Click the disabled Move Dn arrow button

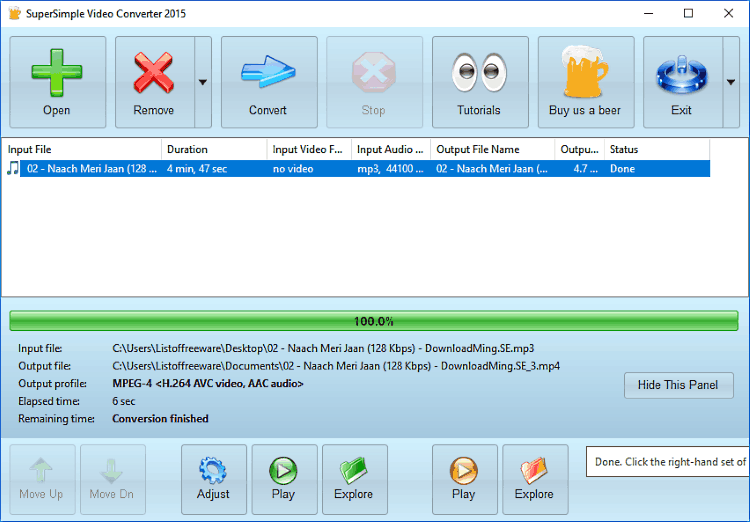(112, 479)
